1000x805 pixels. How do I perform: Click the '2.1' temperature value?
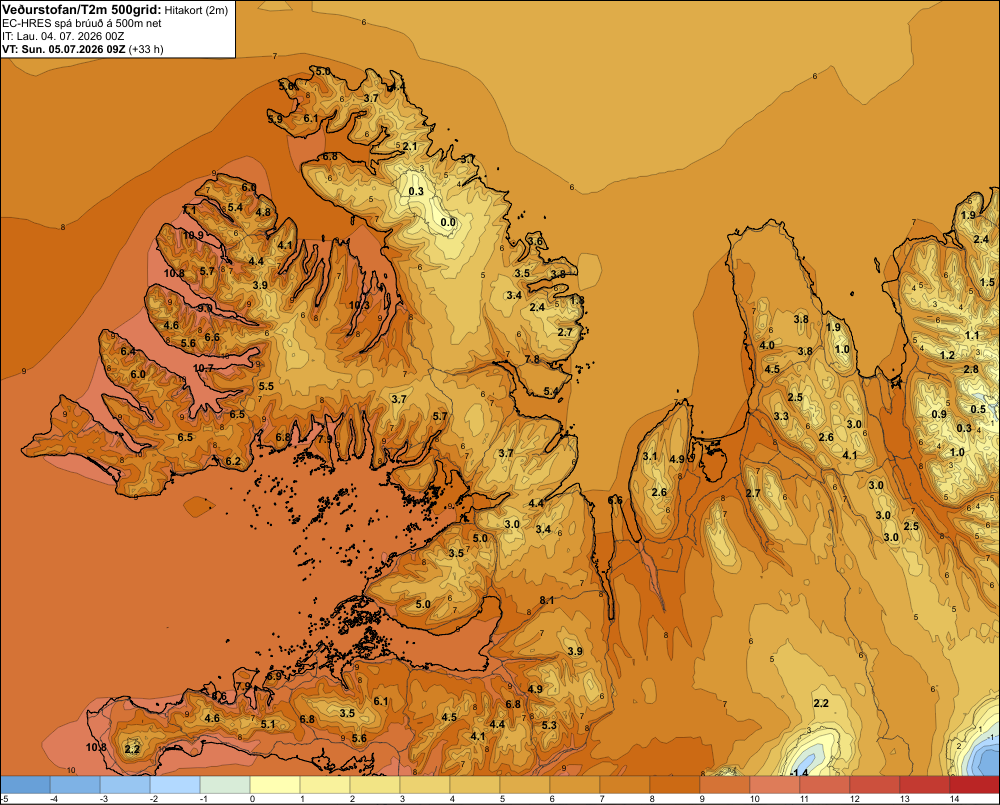[410, 146]
